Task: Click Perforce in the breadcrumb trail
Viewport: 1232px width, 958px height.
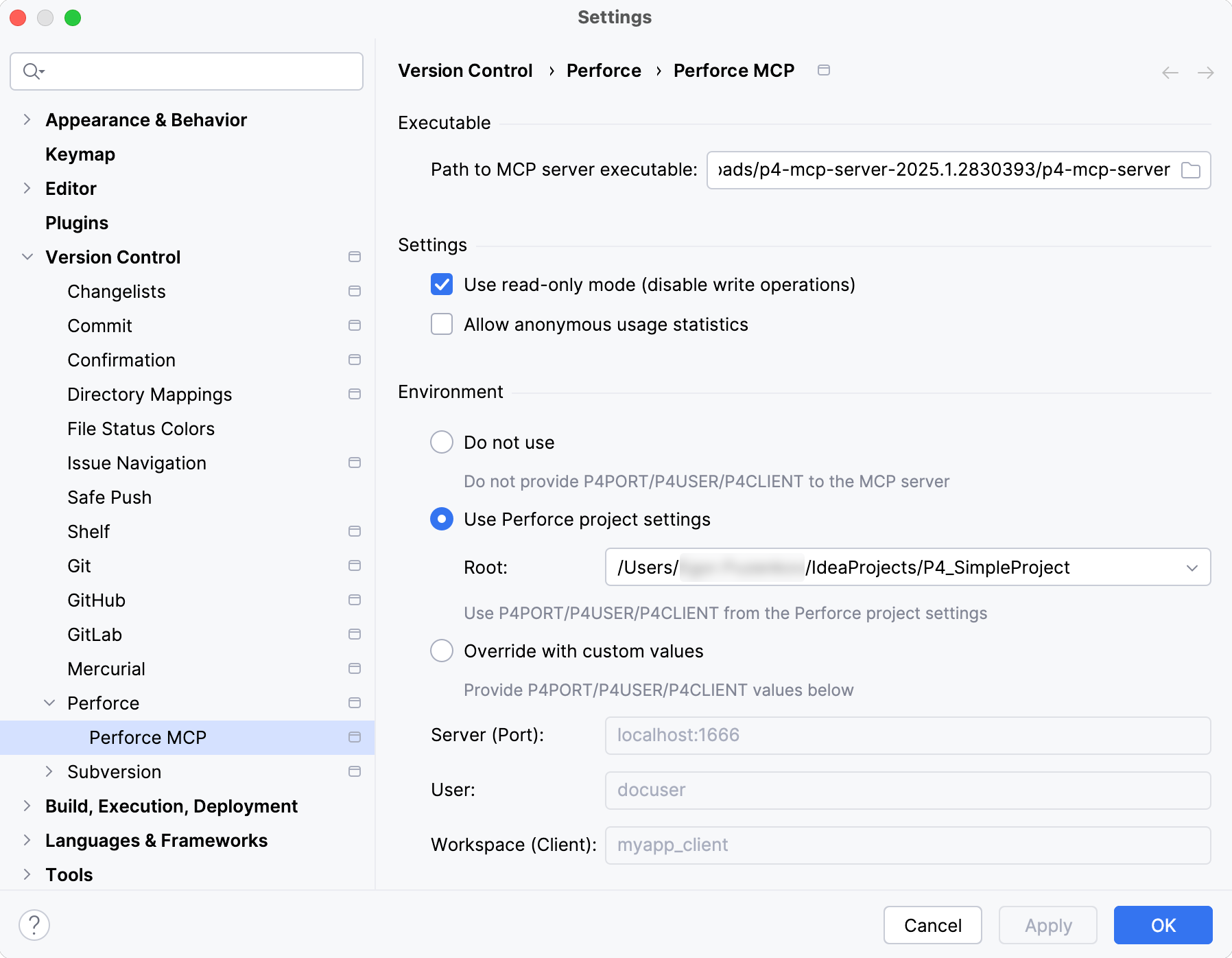Action: 604,70
